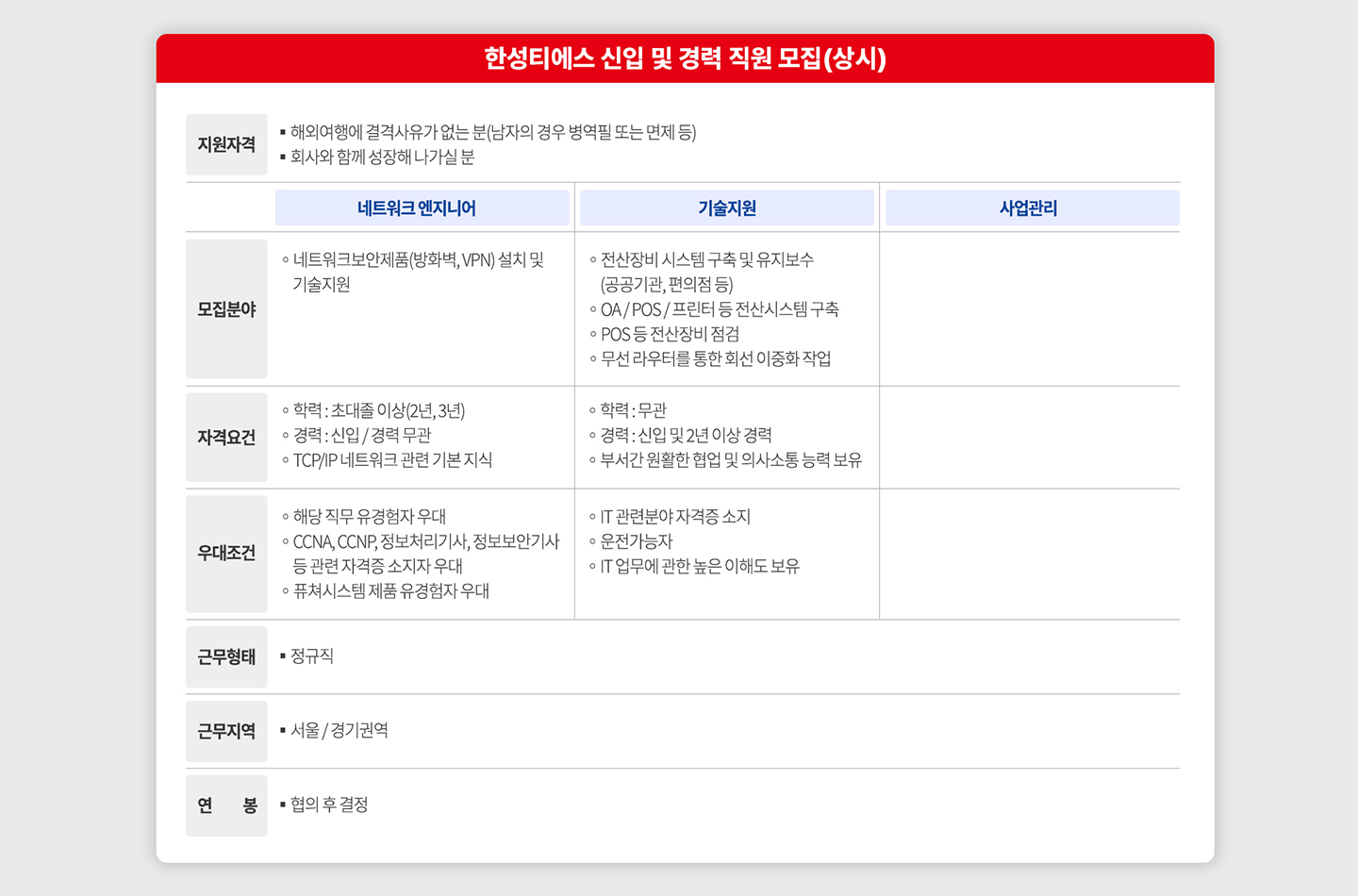
Task: Click the 연 봉 row label
Action: pos(226,805)
